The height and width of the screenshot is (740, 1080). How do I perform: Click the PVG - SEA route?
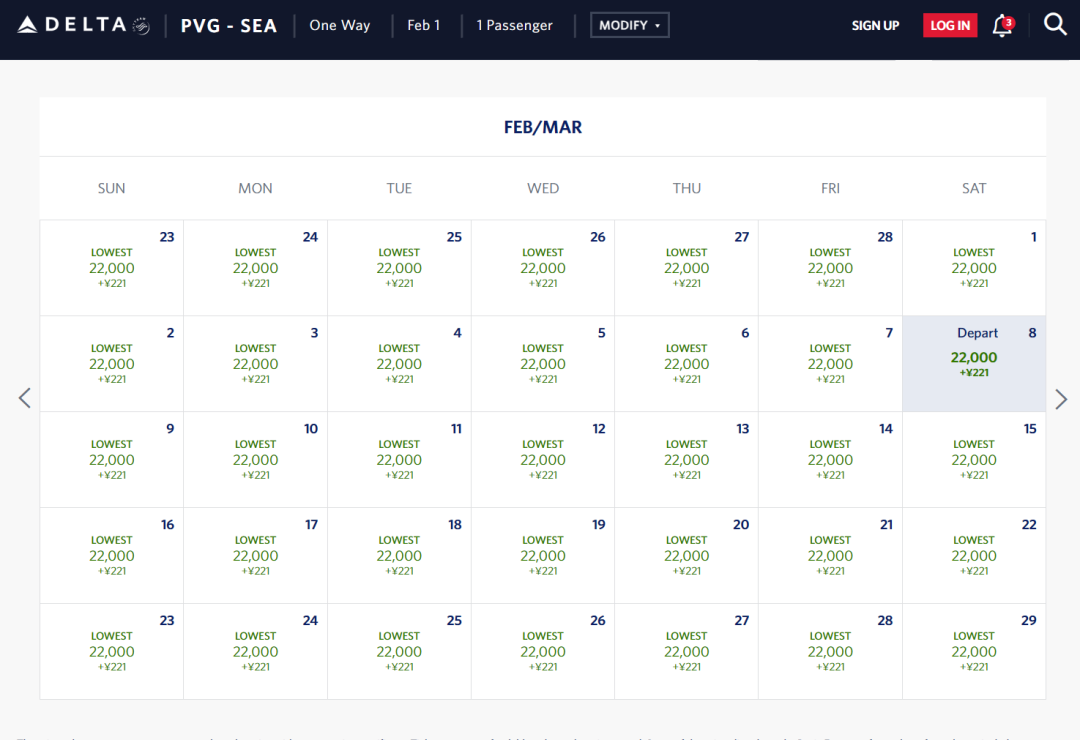(229, 26)
